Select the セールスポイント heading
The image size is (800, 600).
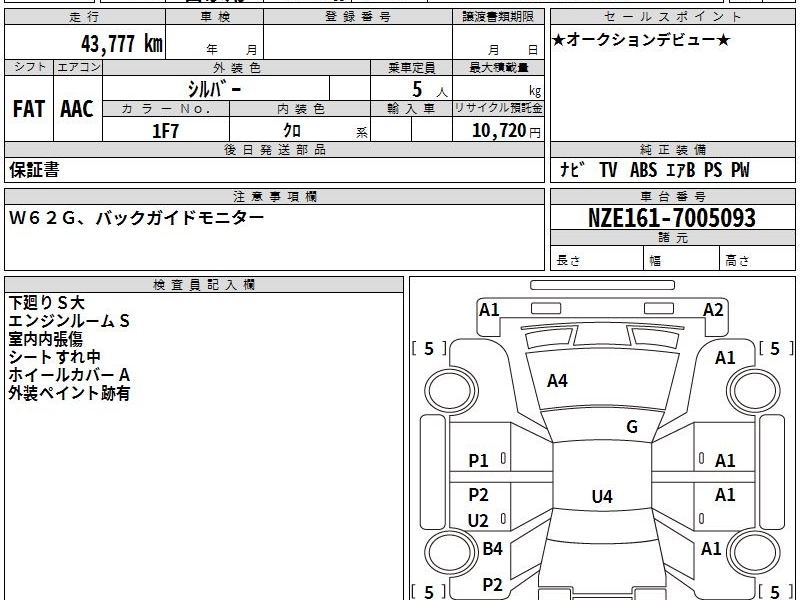[x=672, y=17]
